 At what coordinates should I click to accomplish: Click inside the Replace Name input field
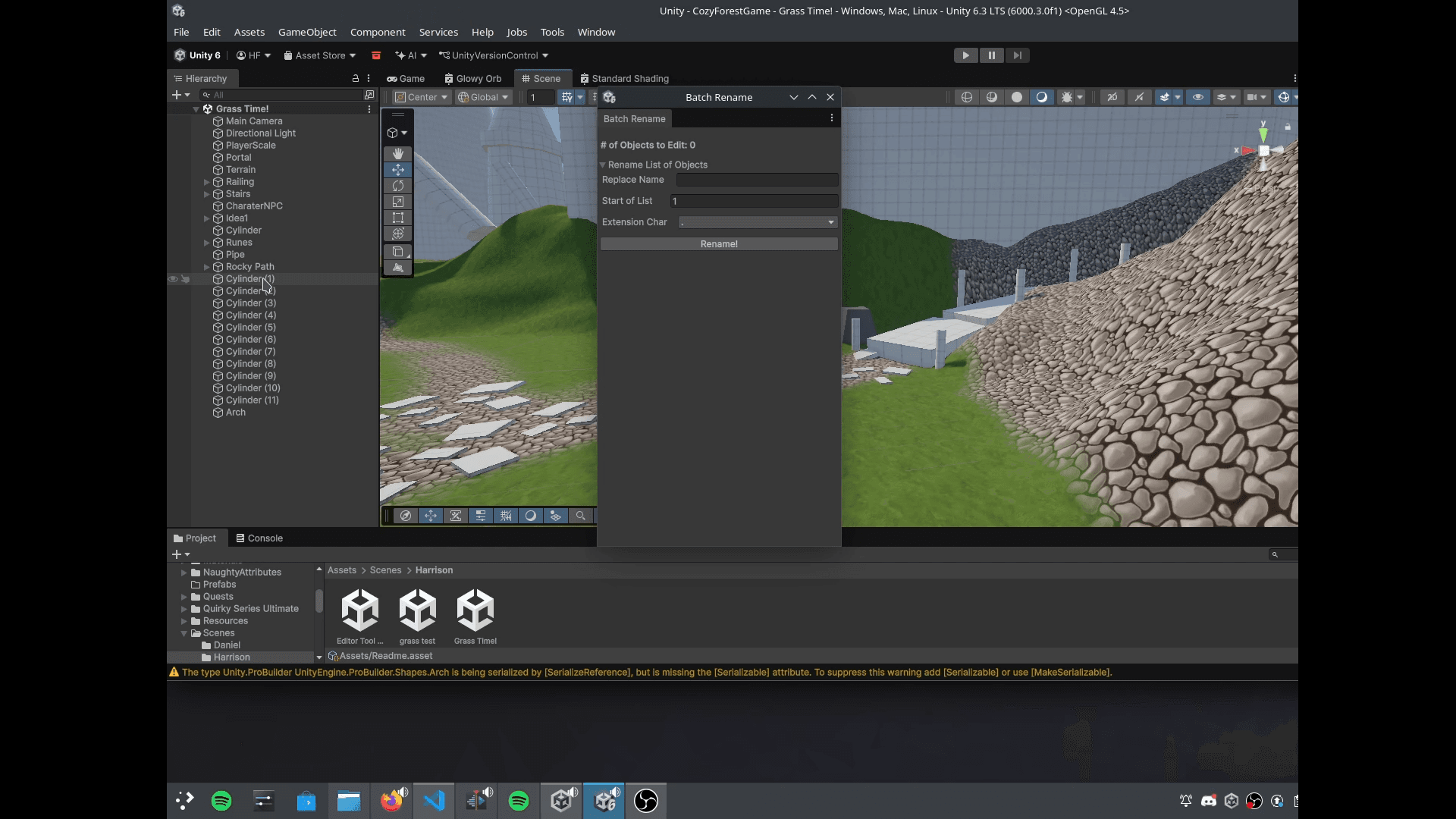click(x=756, y=180)
